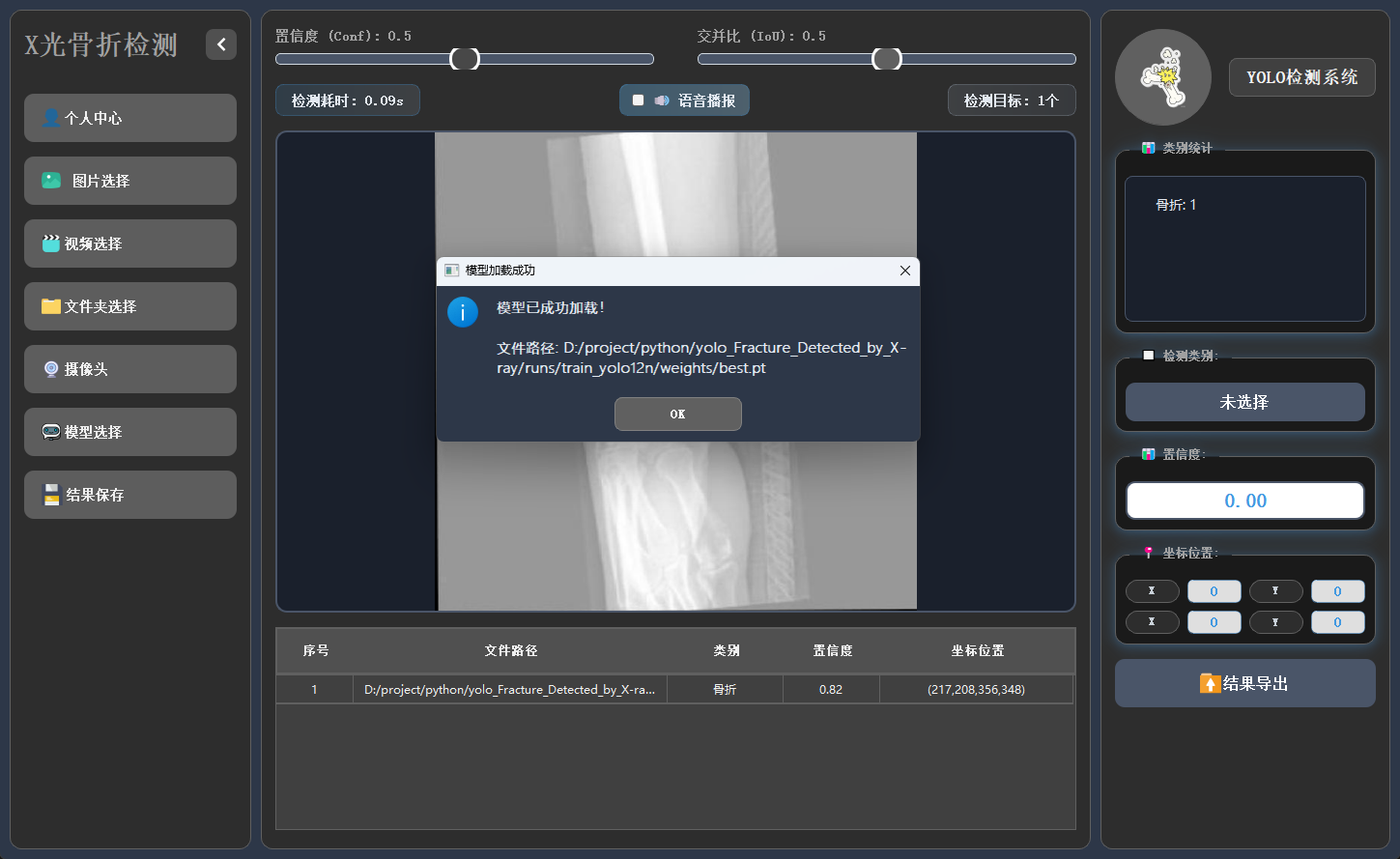Click the save icon beside 结果保存

coord(51,495)
